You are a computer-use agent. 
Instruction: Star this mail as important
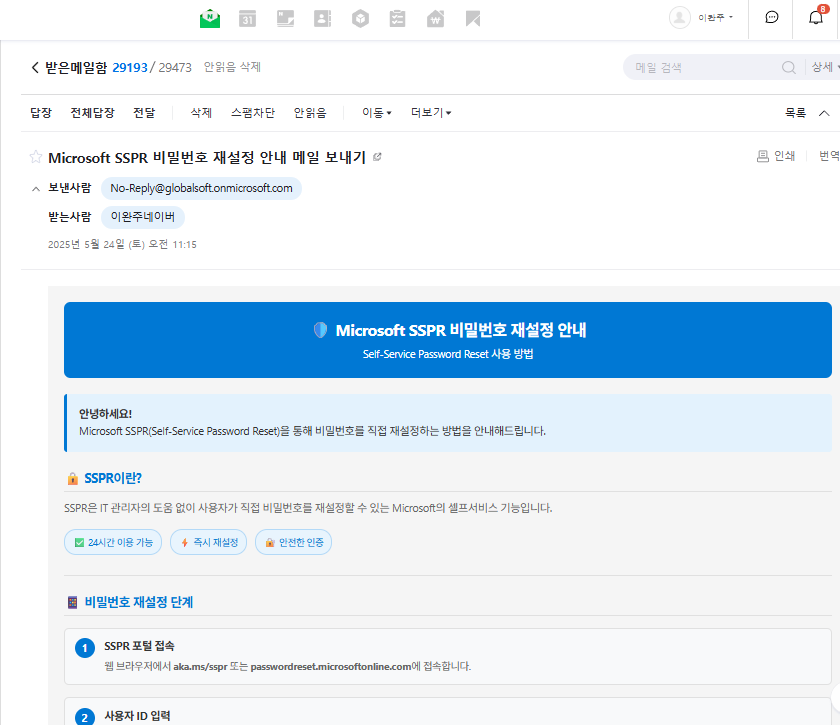[36, 157]
